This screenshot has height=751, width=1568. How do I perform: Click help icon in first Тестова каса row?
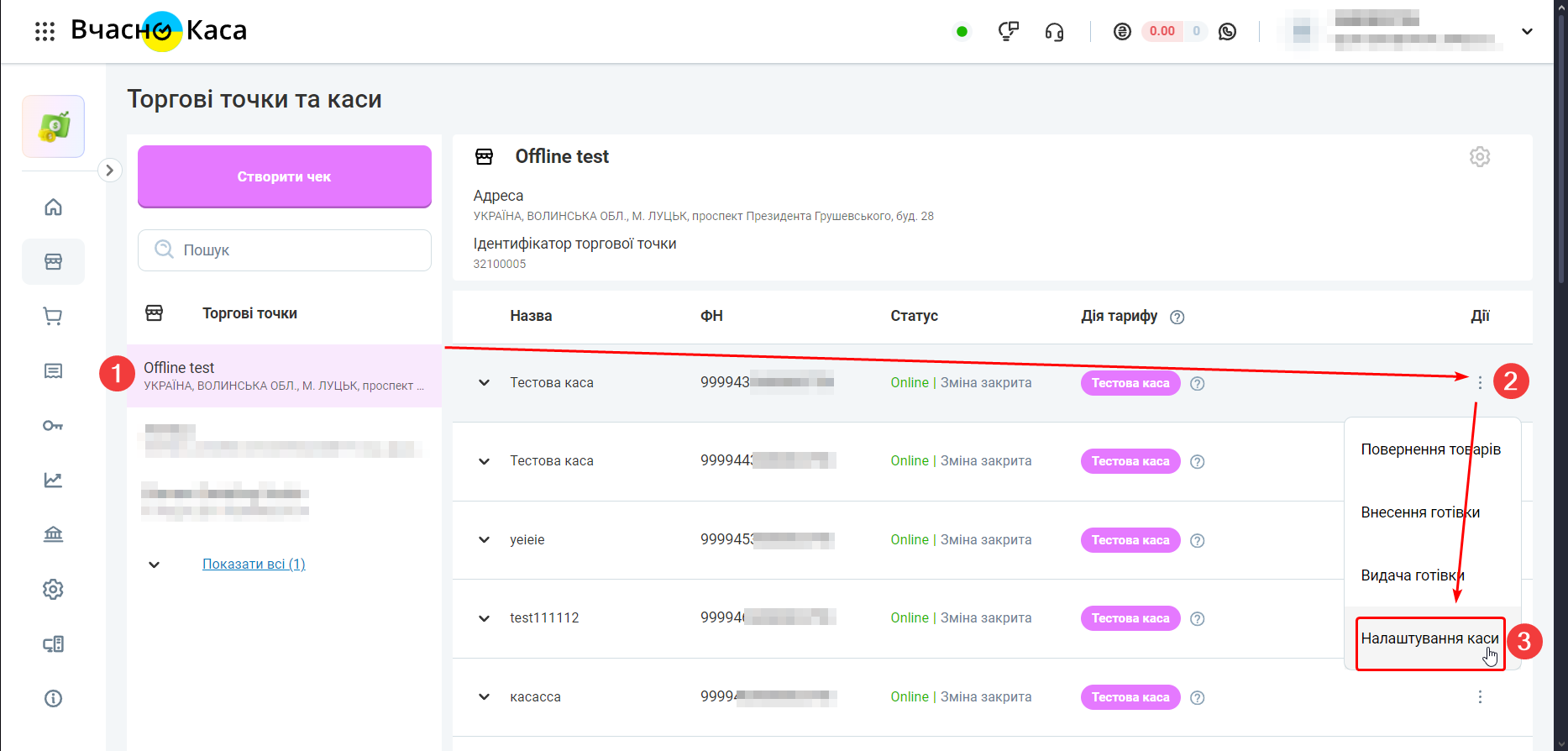1198,383
